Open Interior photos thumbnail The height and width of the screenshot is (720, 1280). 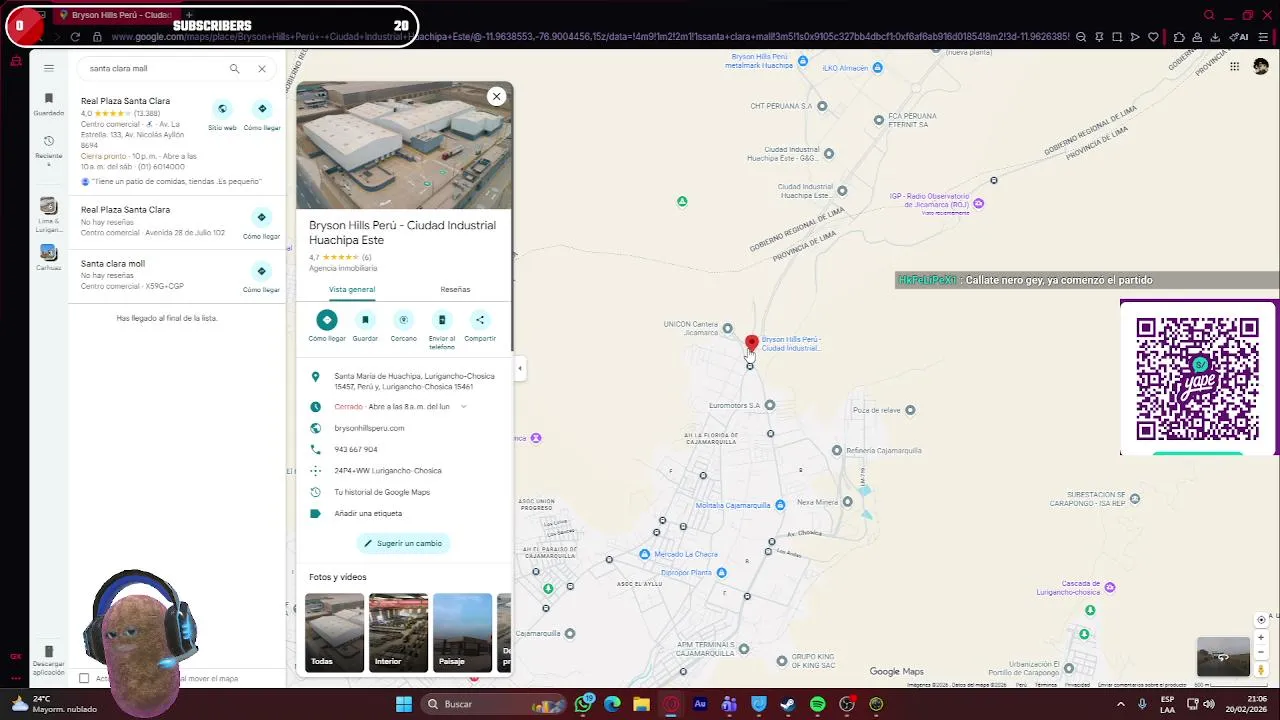click(x=398, y=632)
